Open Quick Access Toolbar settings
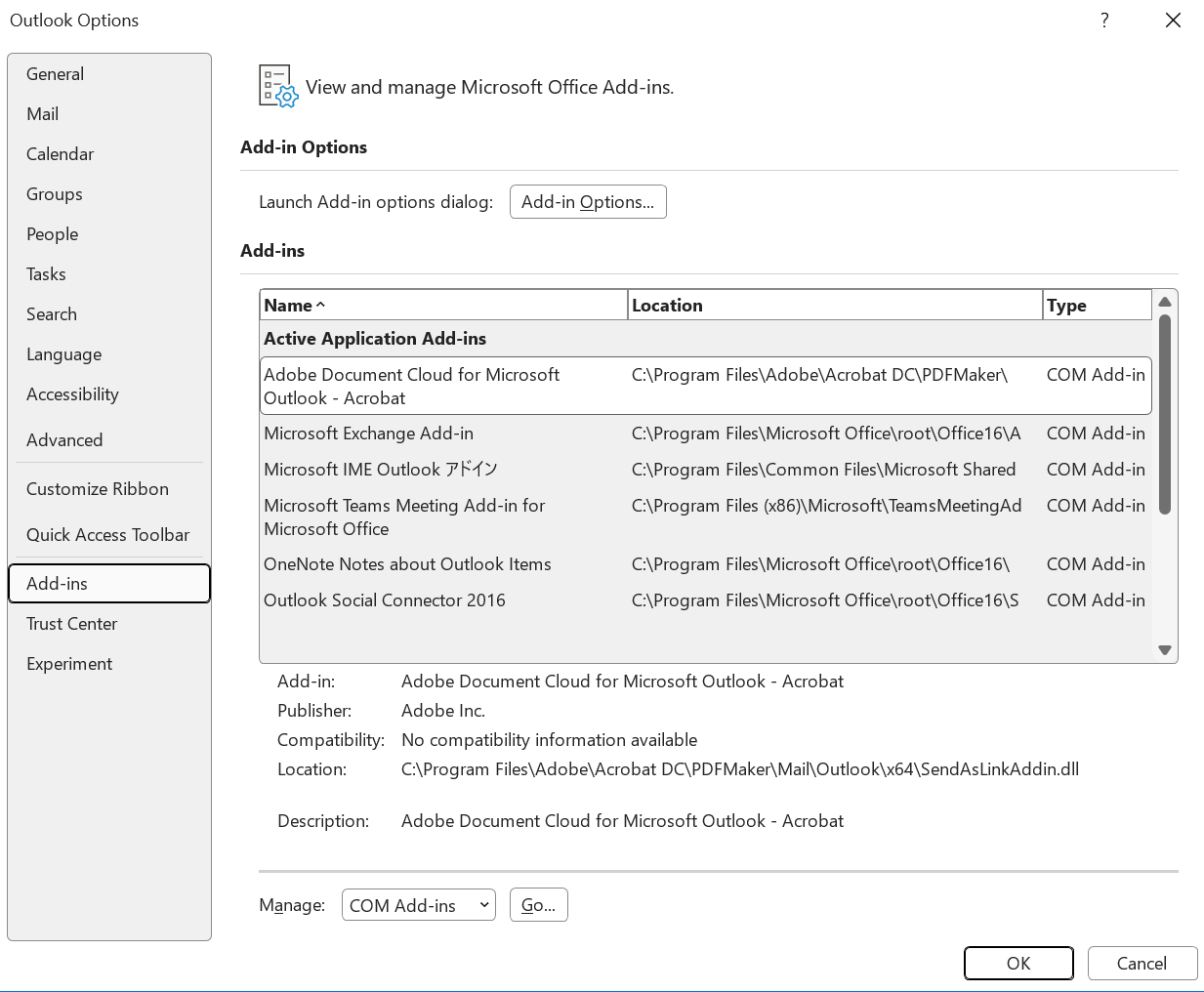 pos(109,535)
